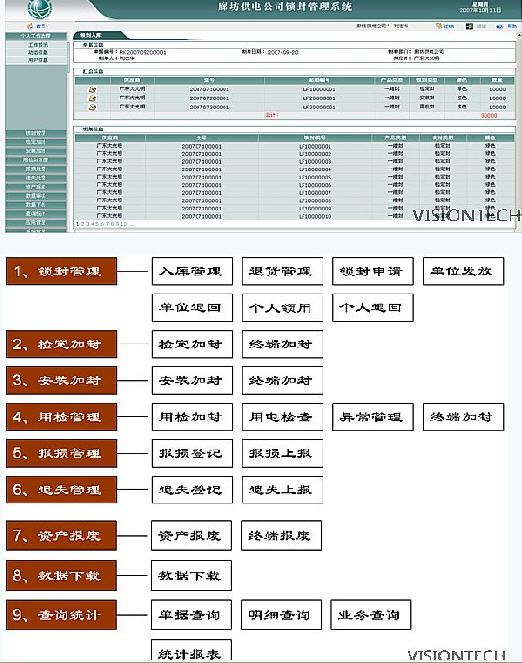This screenshot has height=663, width=522.
Task: Open the detail icon for batch 200707100001
Action: [92, 89]
